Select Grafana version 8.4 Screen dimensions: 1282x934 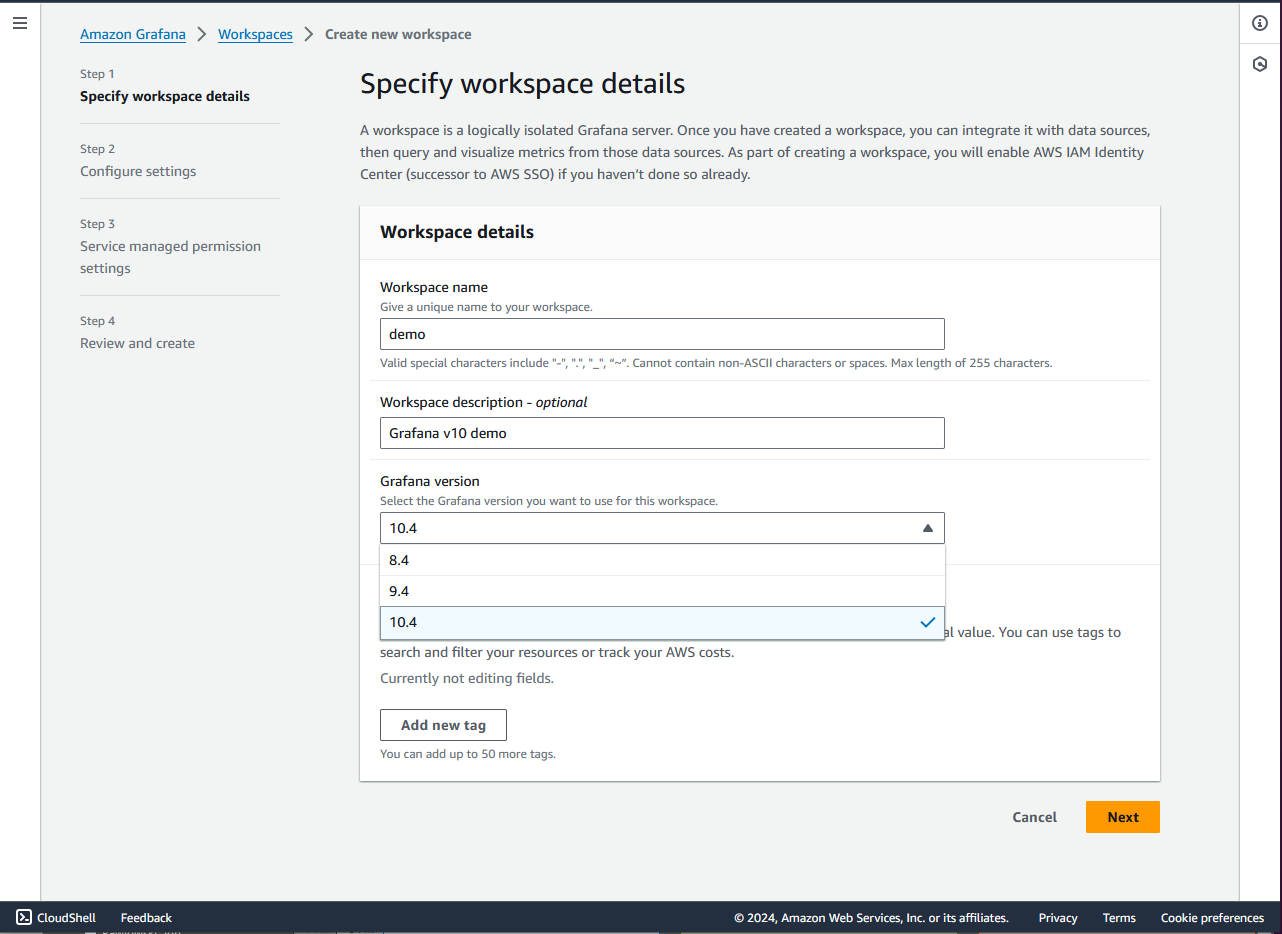tap(662, 559)
